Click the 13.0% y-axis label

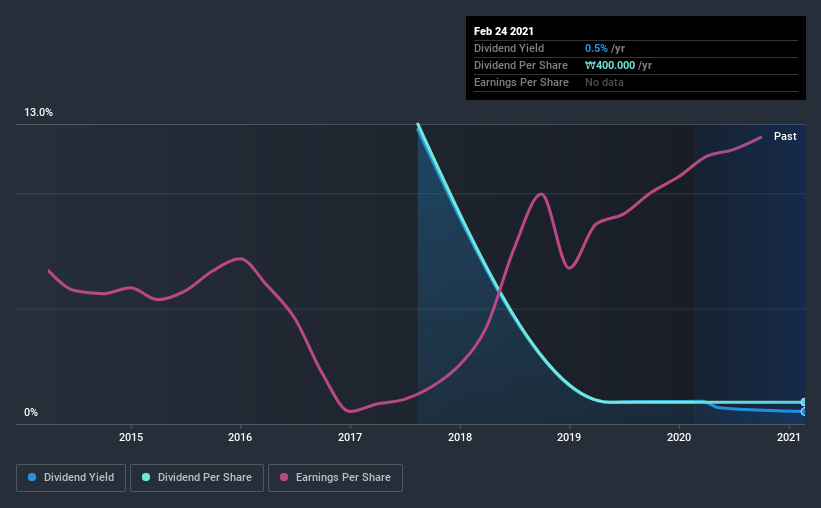[x=38, y=112]
